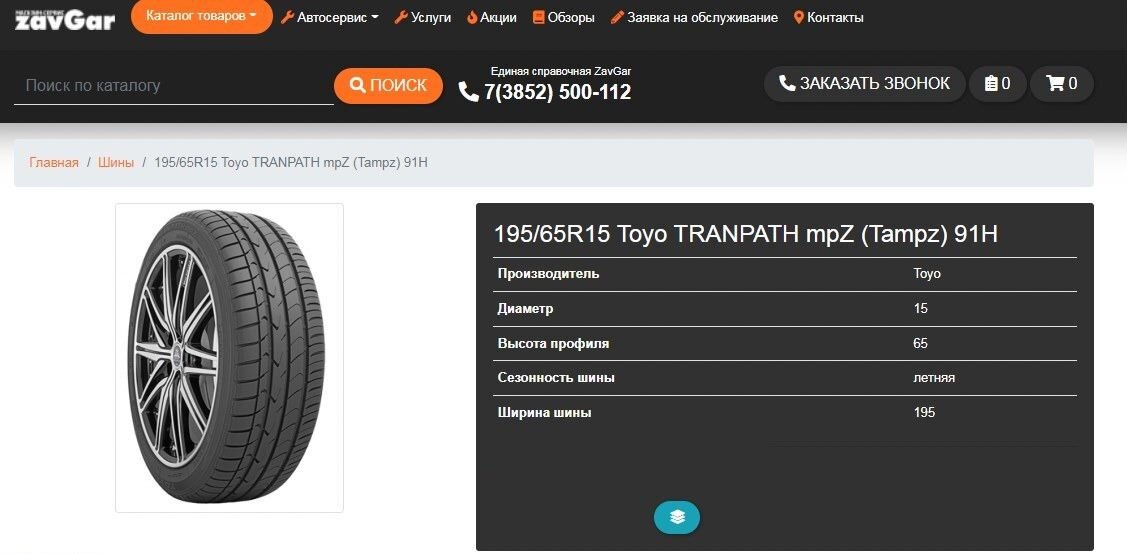This screenshot has height=554, width=1128.
Task: Open the Обзоры section
Action: tap(563, 17)
